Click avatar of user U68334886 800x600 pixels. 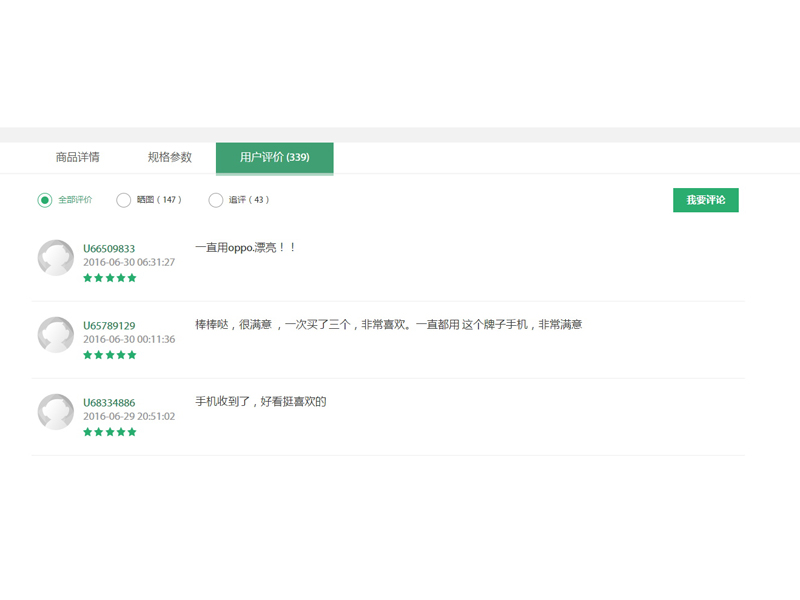click(56, 412)
